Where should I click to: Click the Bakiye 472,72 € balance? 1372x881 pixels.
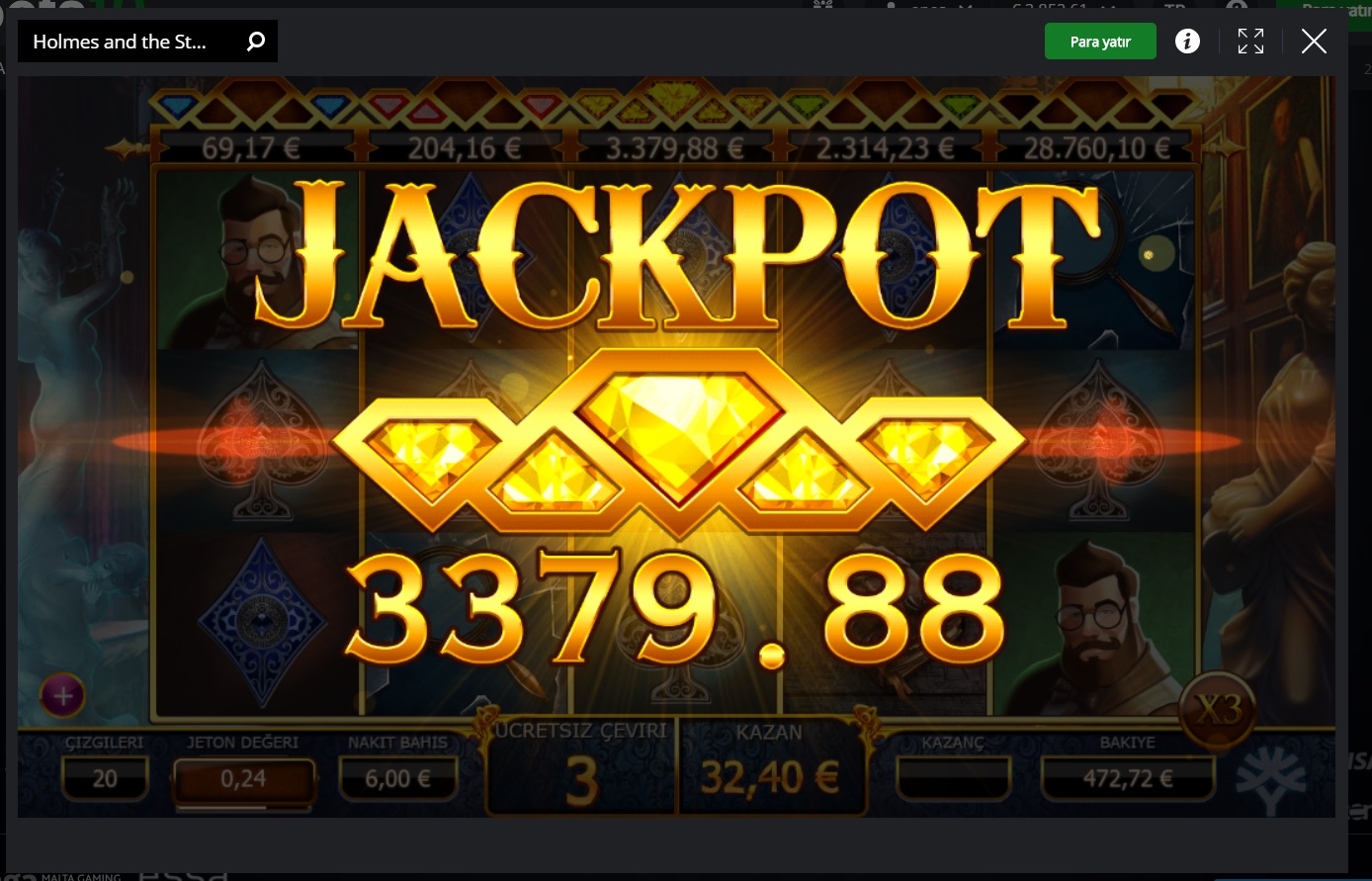pyautogui.click(x=1128, y=778)
